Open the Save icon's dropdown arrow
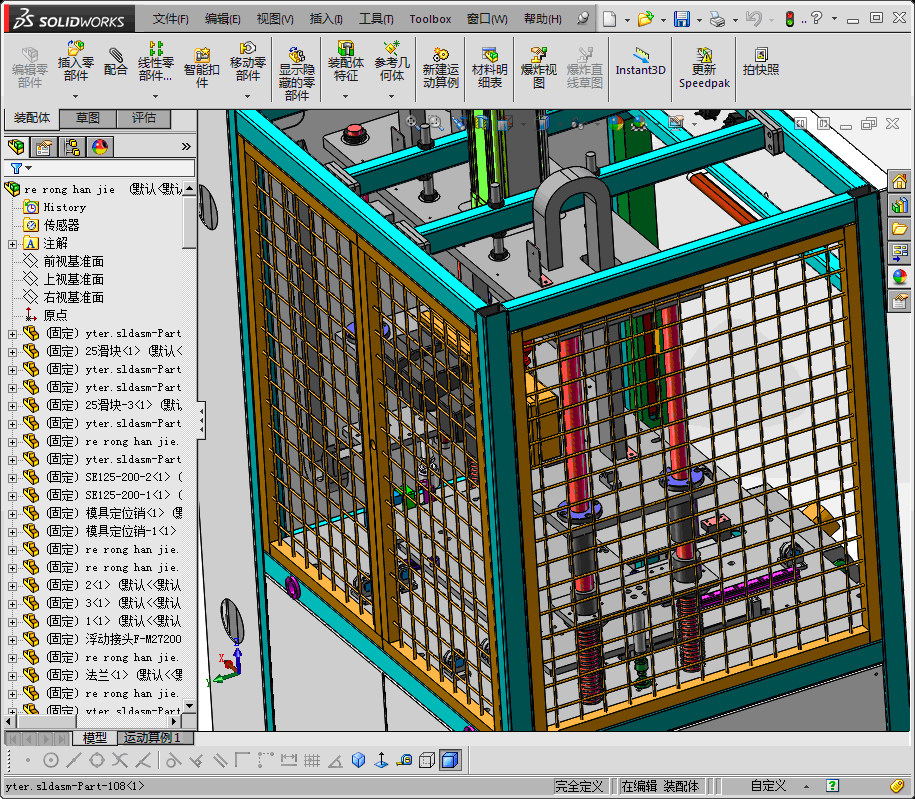Image resolution: width=915 pixels, height=799 pixels. click(x=699, y=20)
